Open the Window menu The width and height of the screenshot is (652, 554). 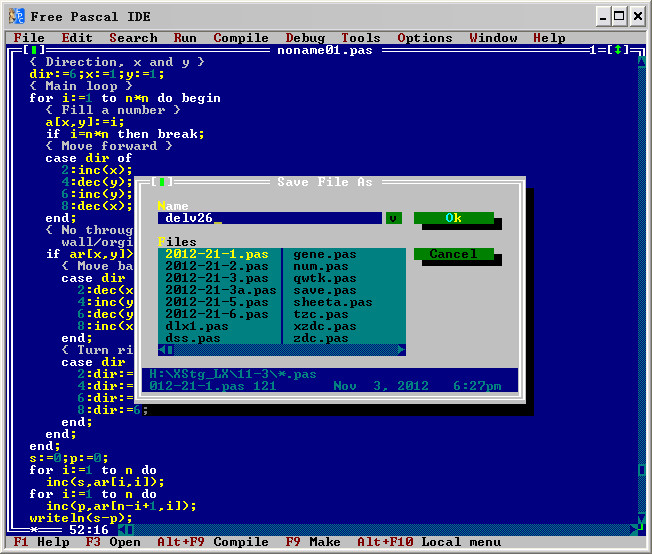493,38
